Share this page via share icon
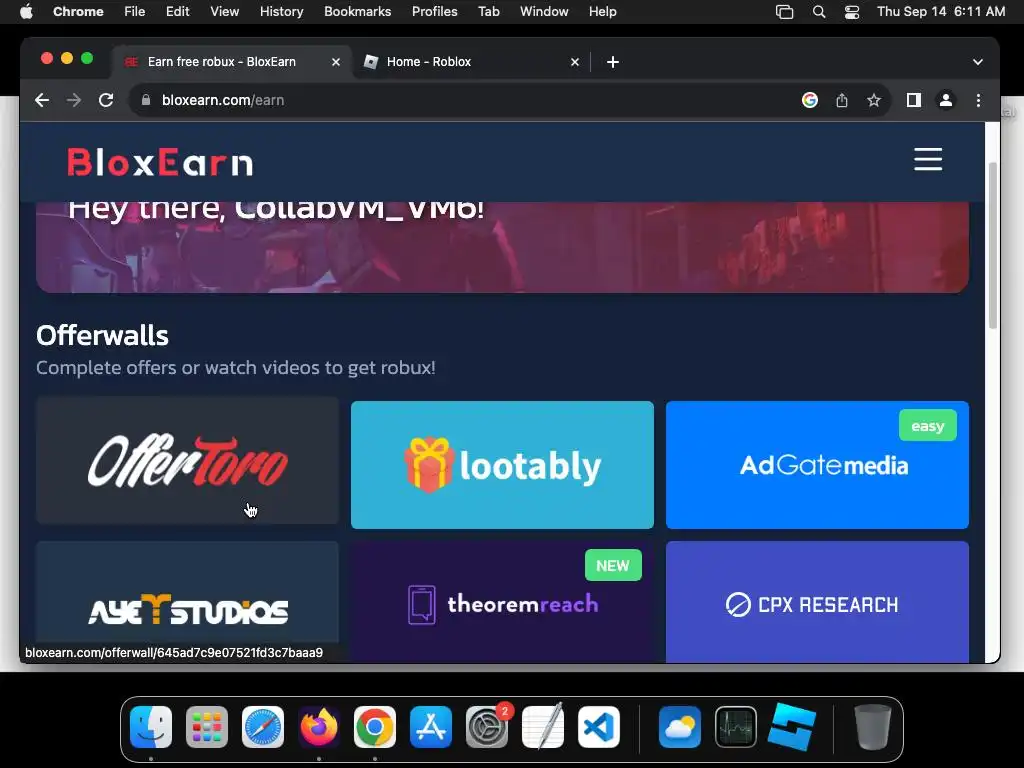 tap(842, 100)
